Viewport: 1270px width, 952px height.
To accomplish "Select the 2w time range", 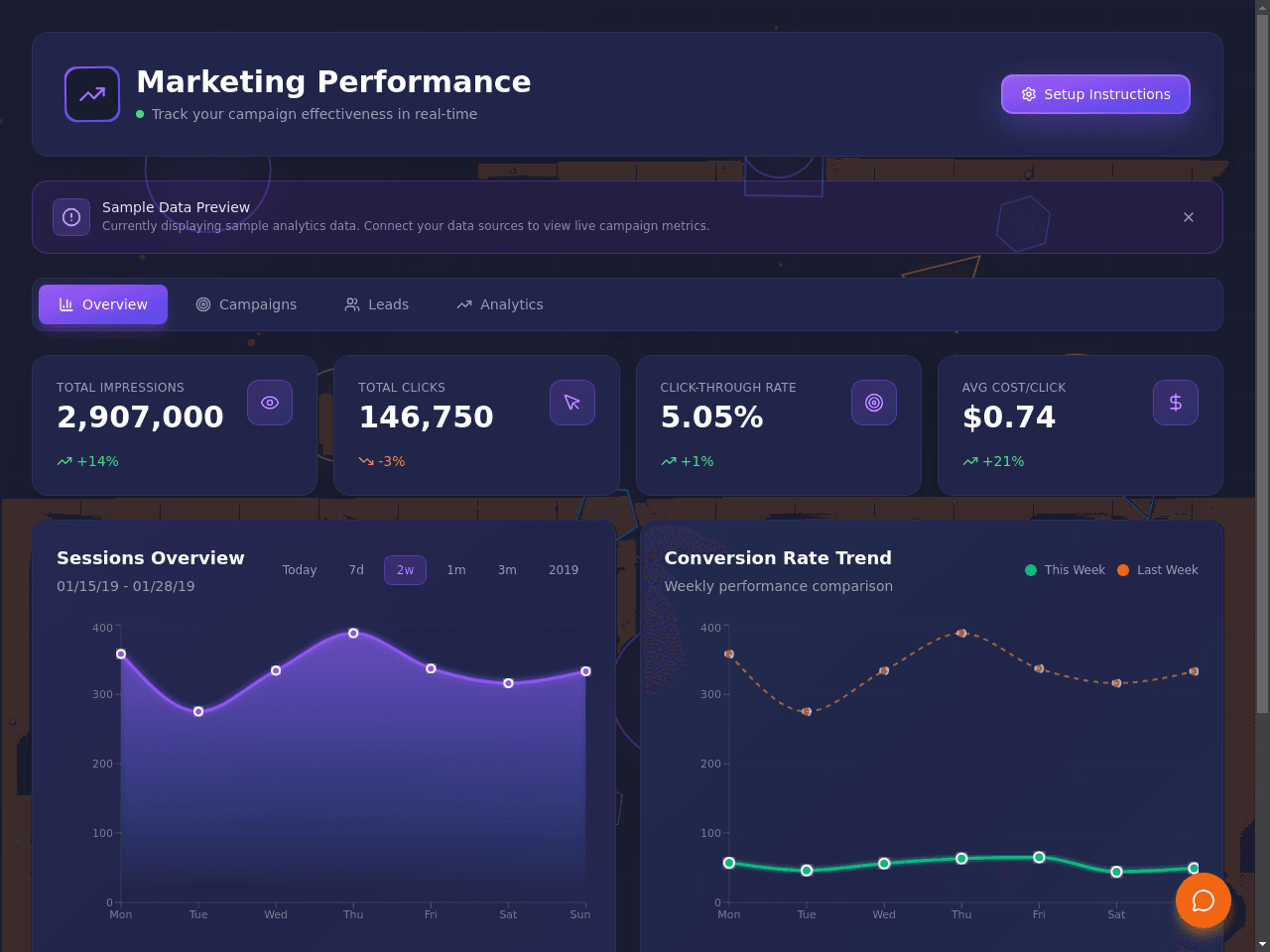I will (405, 570).
